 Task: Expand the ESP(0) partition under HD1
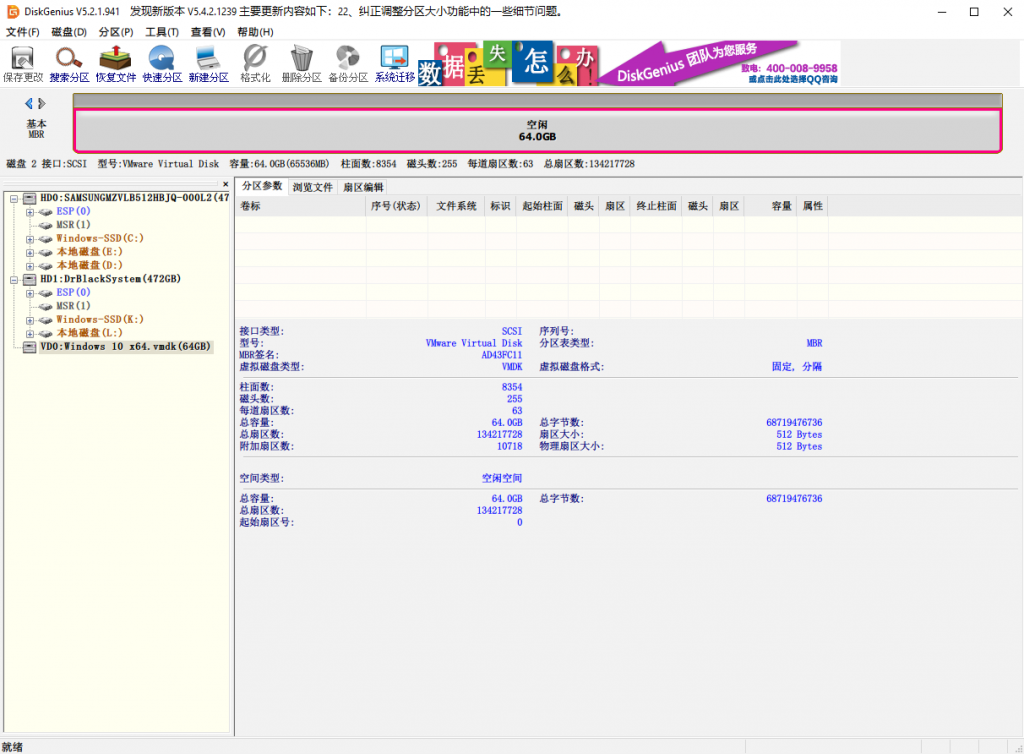29,293
